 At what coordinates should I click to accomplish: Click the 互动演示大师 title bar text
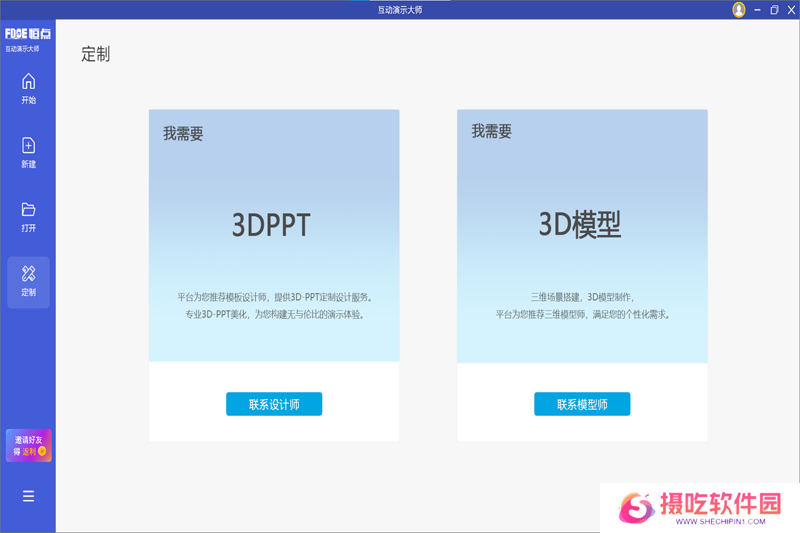click(400, 10)
